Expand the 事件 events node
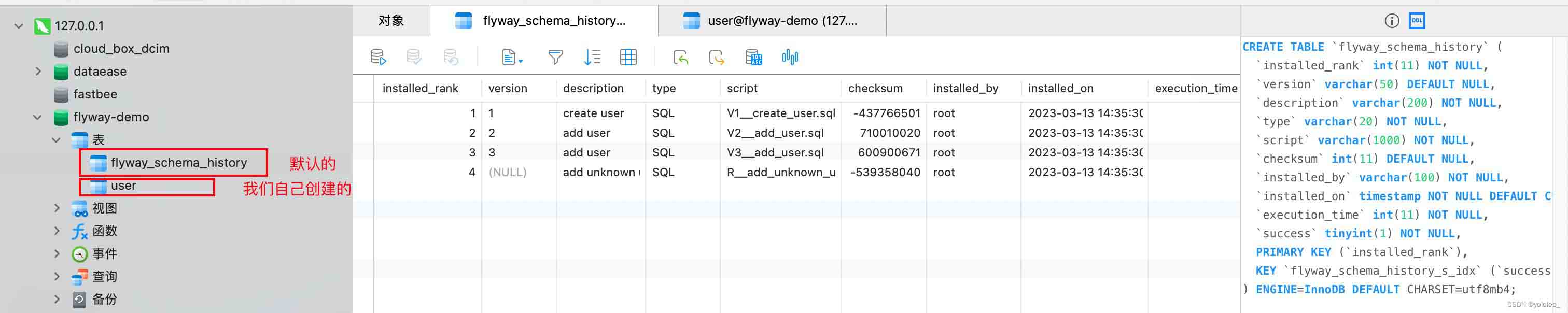Image resolution: width=1568 pixels, height=313 pixels. (x=57, y=253)
